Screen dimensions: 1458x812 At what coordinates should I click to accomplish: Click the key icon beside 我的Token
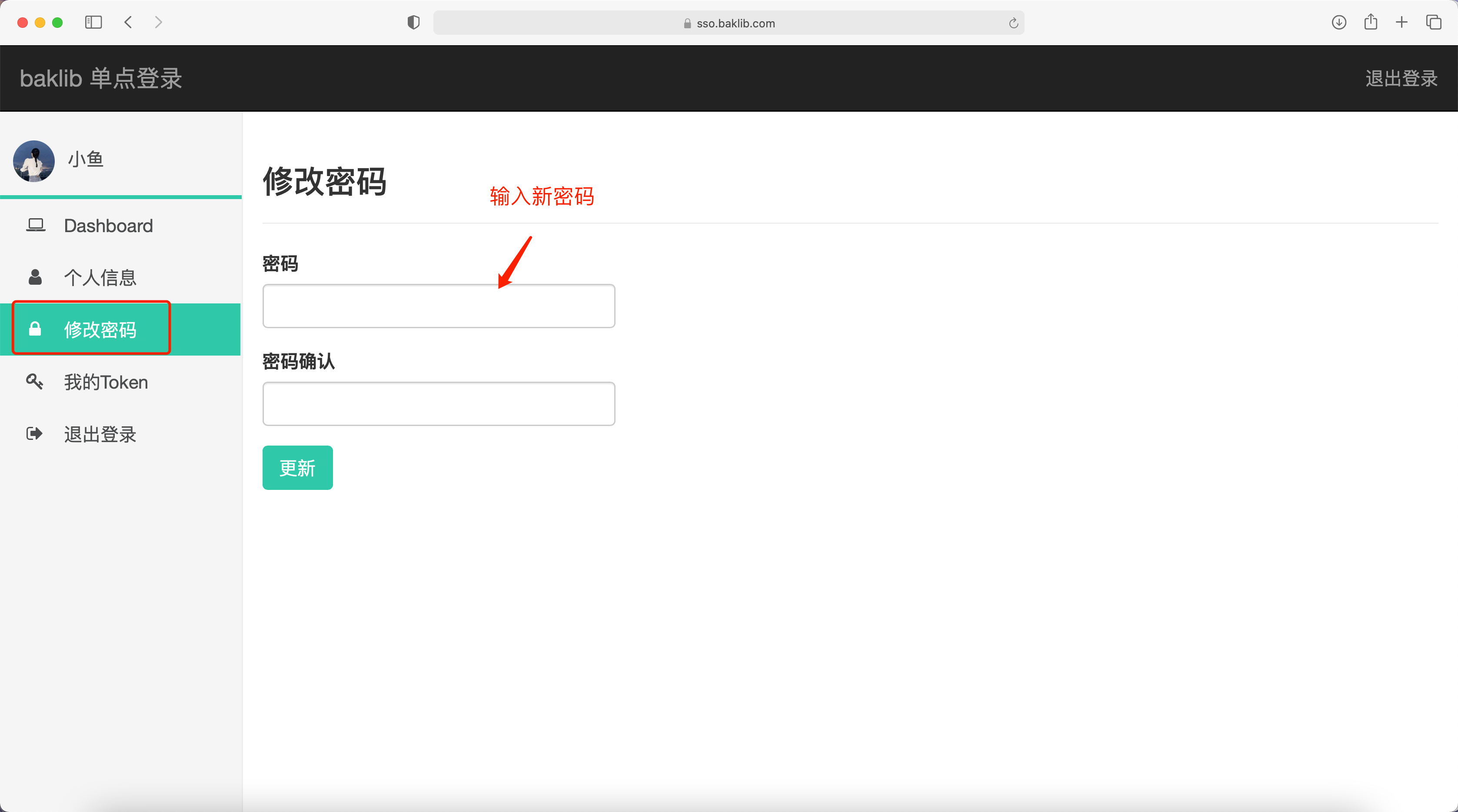click(x=34, y=381)
